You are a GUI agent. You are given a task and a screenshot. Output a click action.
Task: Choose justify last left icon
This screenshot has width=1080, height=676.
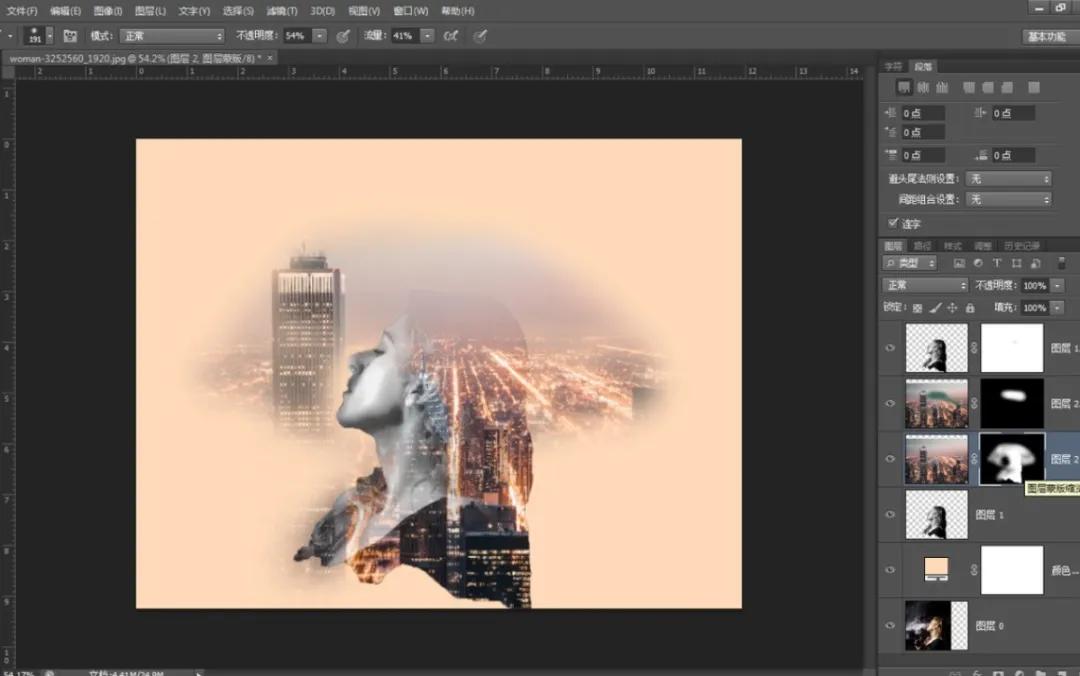969,88
